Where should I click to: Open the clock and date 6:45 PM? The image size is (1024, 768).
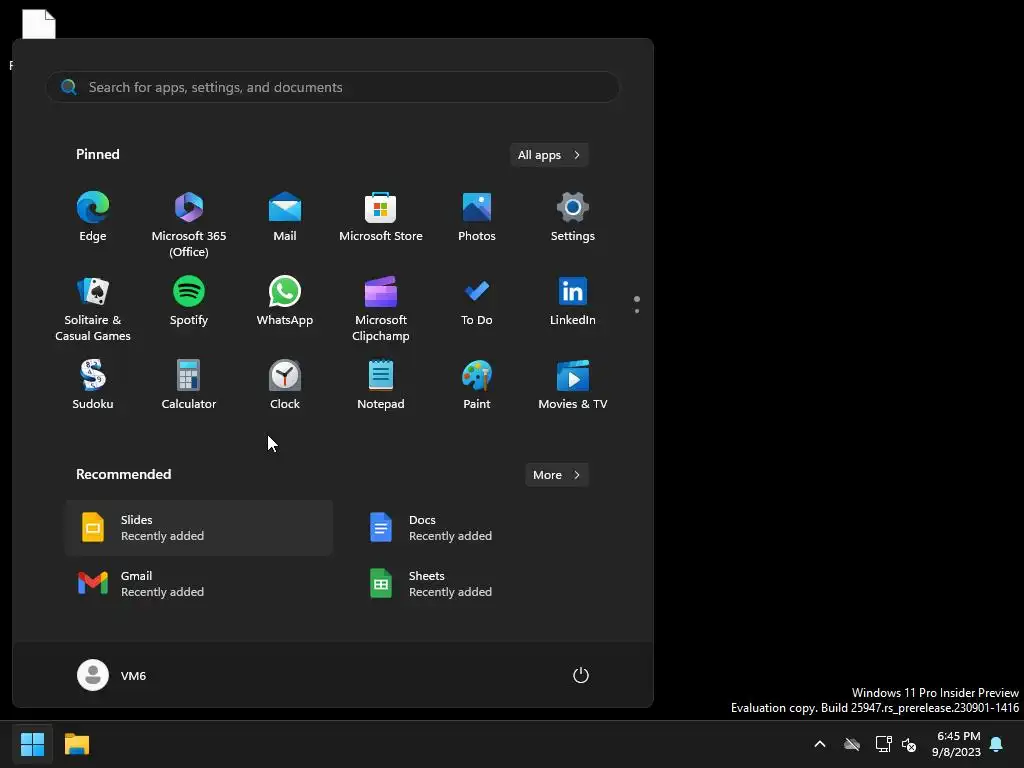tap(956, 744)
